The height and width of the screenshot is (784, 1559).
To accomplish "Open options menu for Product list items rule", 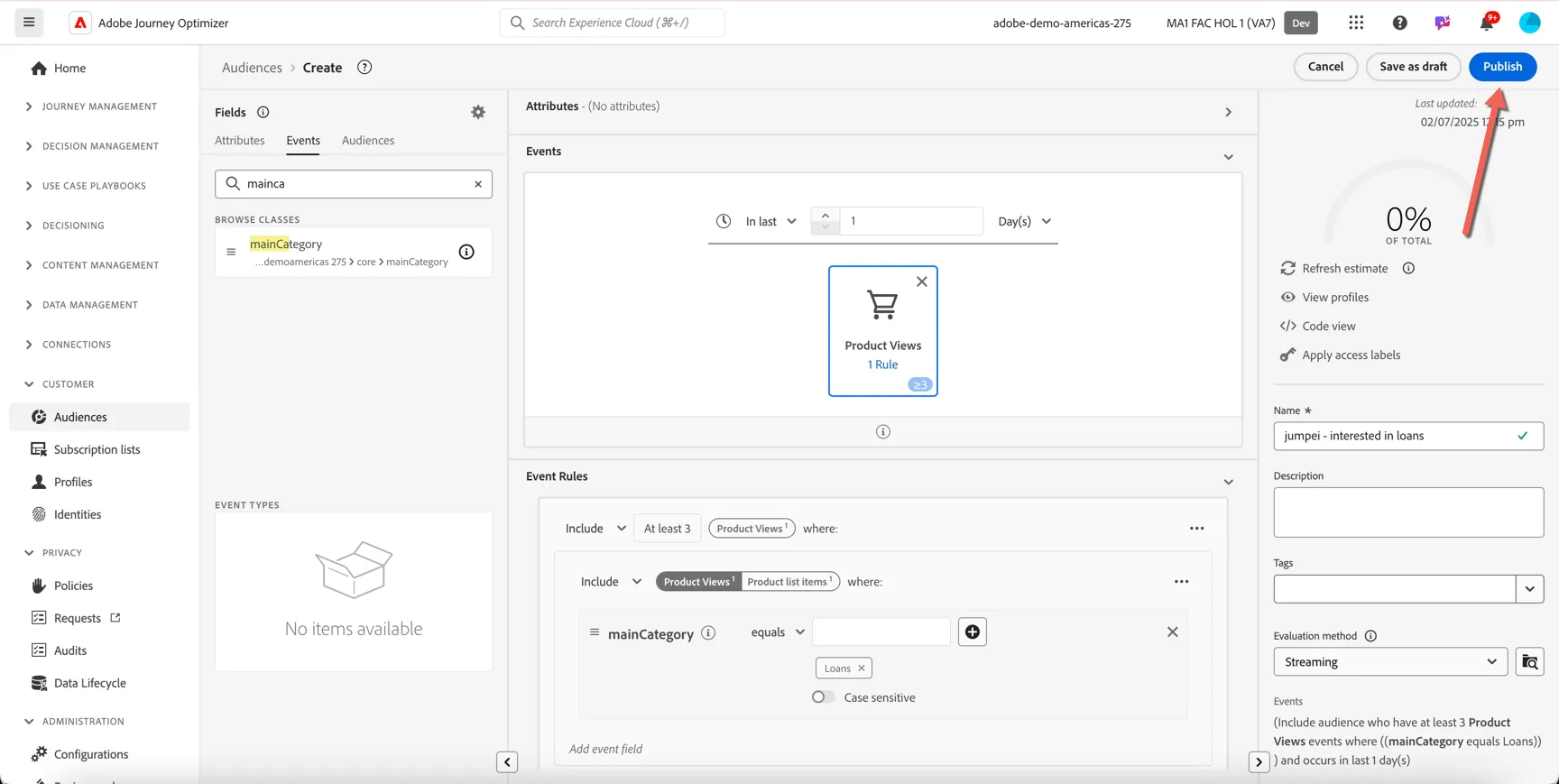I will (1181, 581).
